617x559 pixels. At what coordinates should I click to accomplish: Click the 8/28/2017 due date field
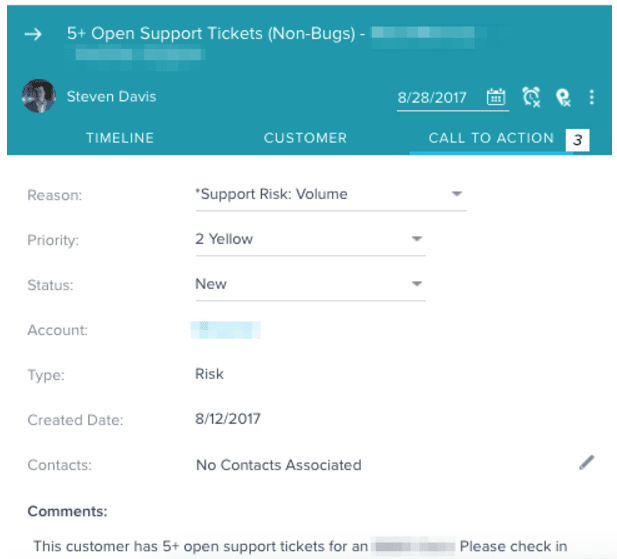pos(433,98)
